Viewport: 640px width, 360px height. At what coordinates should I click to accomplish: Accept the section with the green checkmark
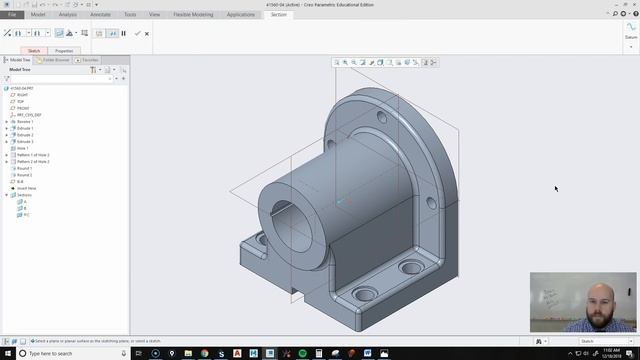point(138,33)
